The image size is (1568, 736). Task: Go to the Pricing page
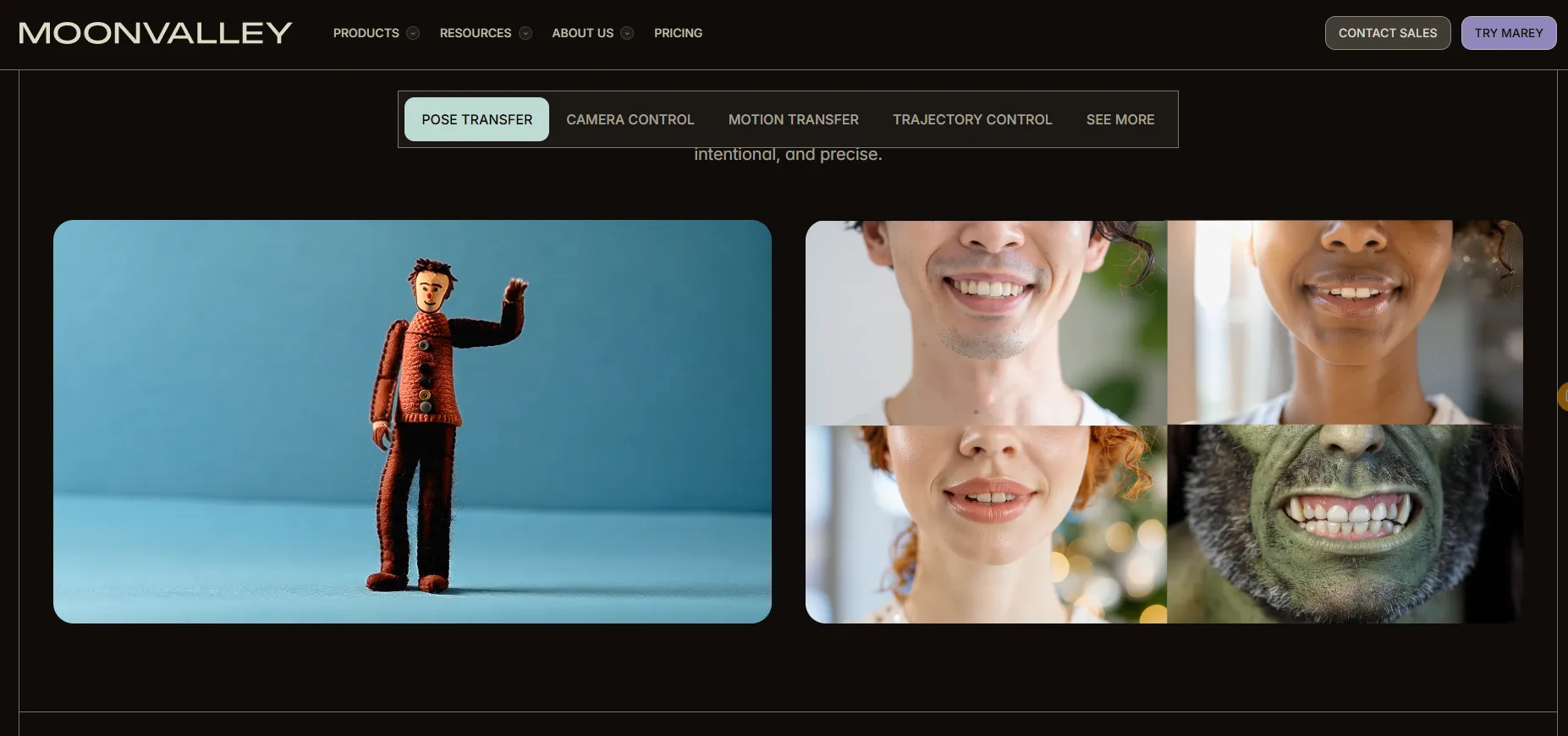click(x=678, y=33)
